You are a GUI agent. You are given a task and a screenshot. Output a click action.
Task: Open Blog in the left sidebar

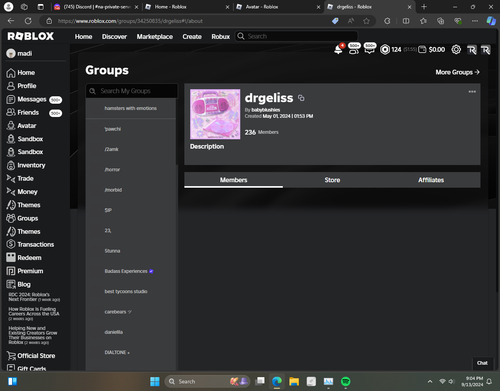click(19, 284)
